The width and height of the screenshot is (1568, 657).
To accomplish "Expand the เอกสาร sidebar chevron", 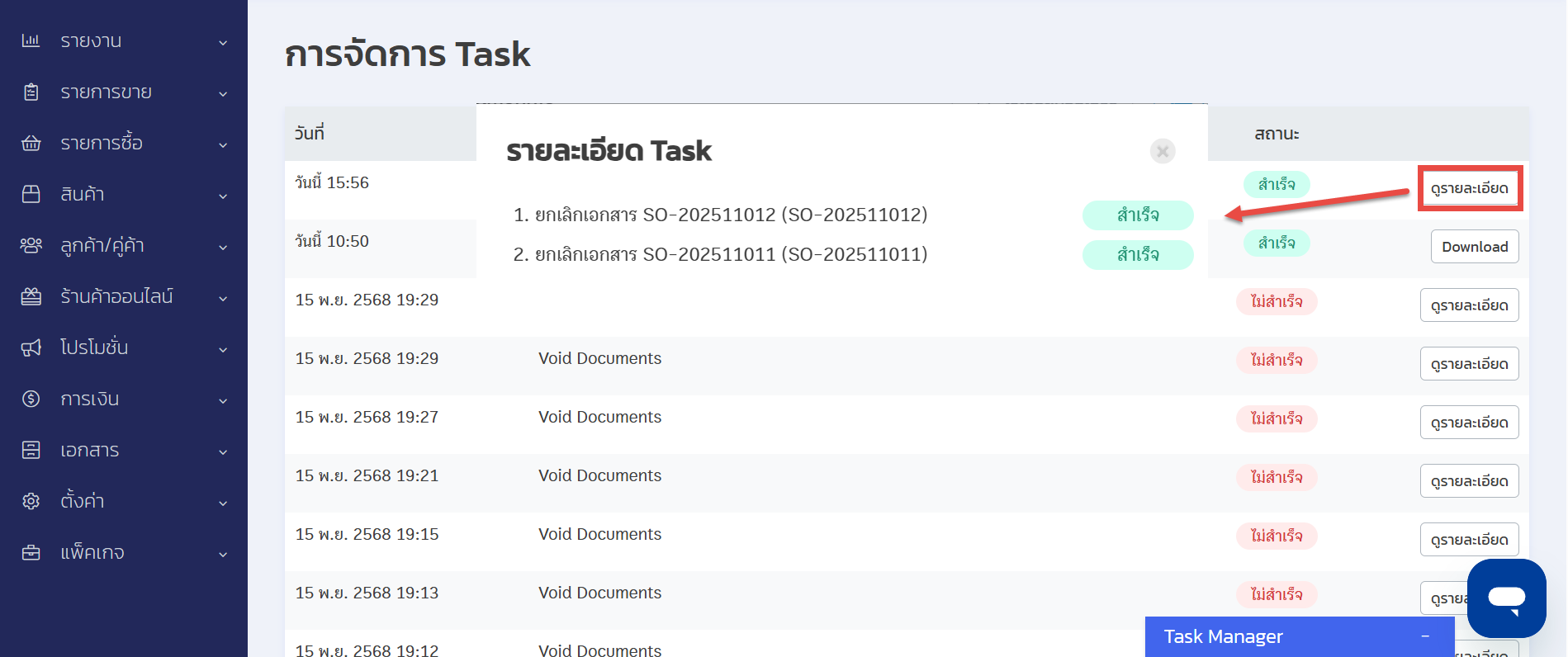I will click(223, 451).
